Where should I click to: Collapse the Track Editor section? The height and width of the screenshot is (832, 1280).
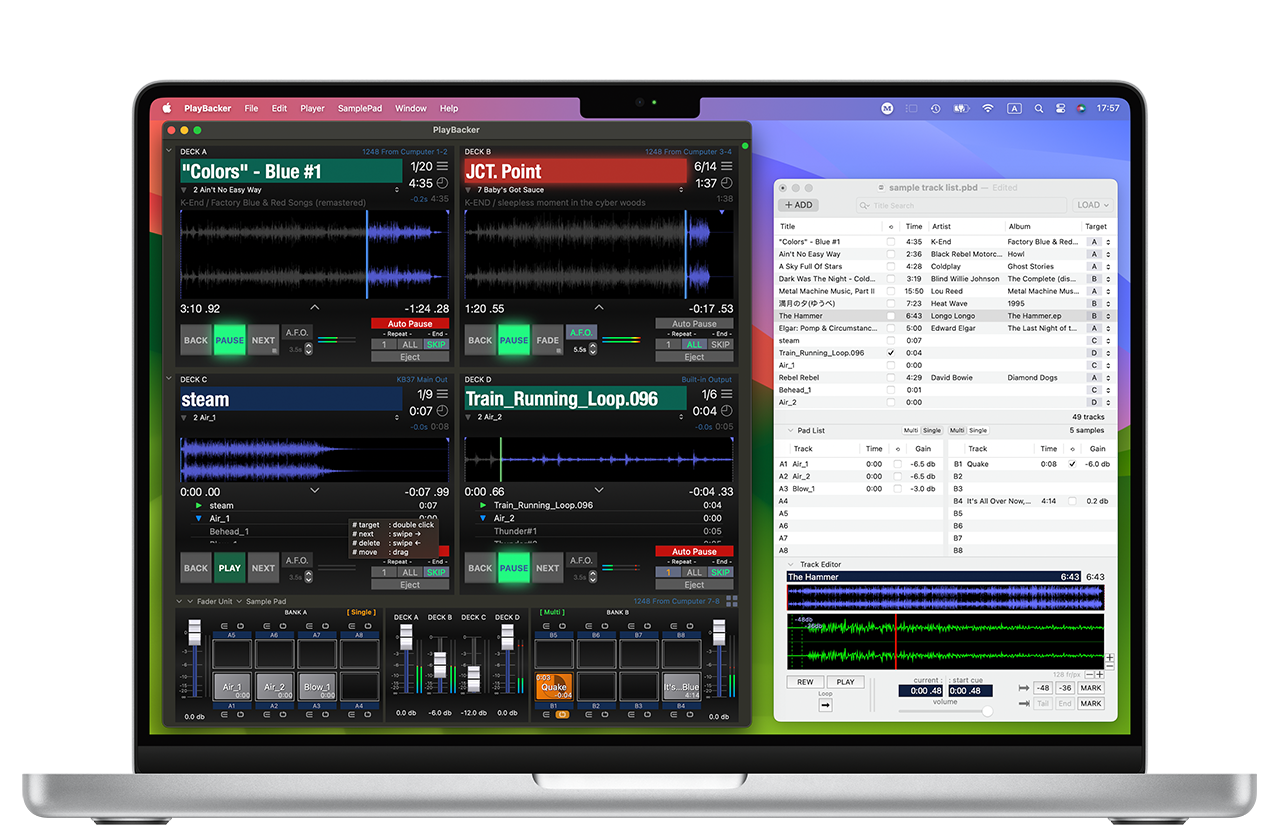pyautogui.click(x=789, y=565)
